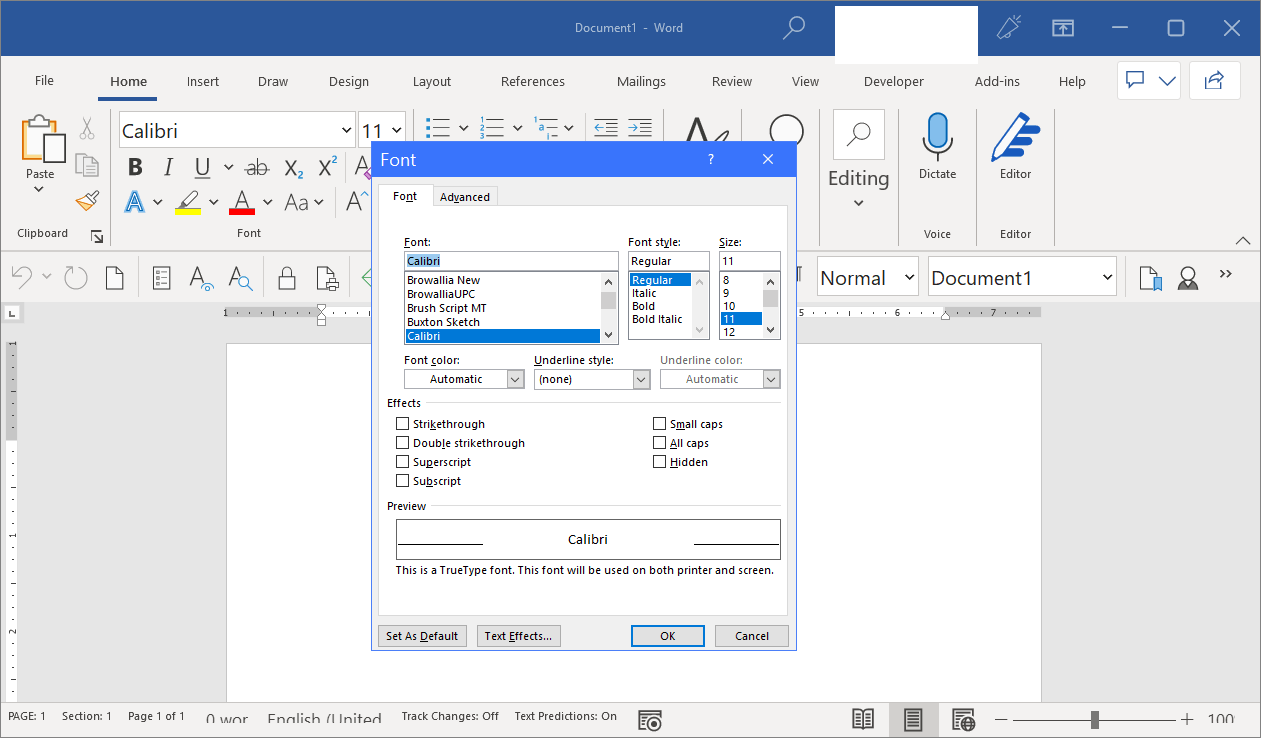The image size is (1261, 738).
Task: Apply Italic formatting in ribbon
Action: [x=168, y=168]
